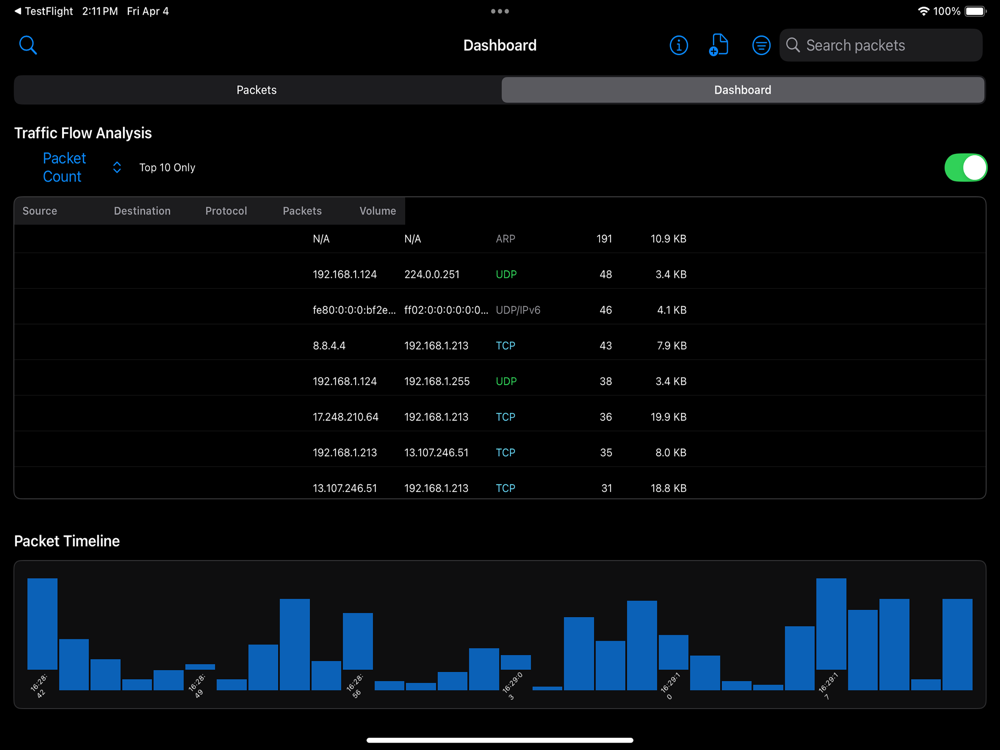Toggle the Top 10 Only switch
This screenshot has height=750, width=1000.
coord(966,168)
